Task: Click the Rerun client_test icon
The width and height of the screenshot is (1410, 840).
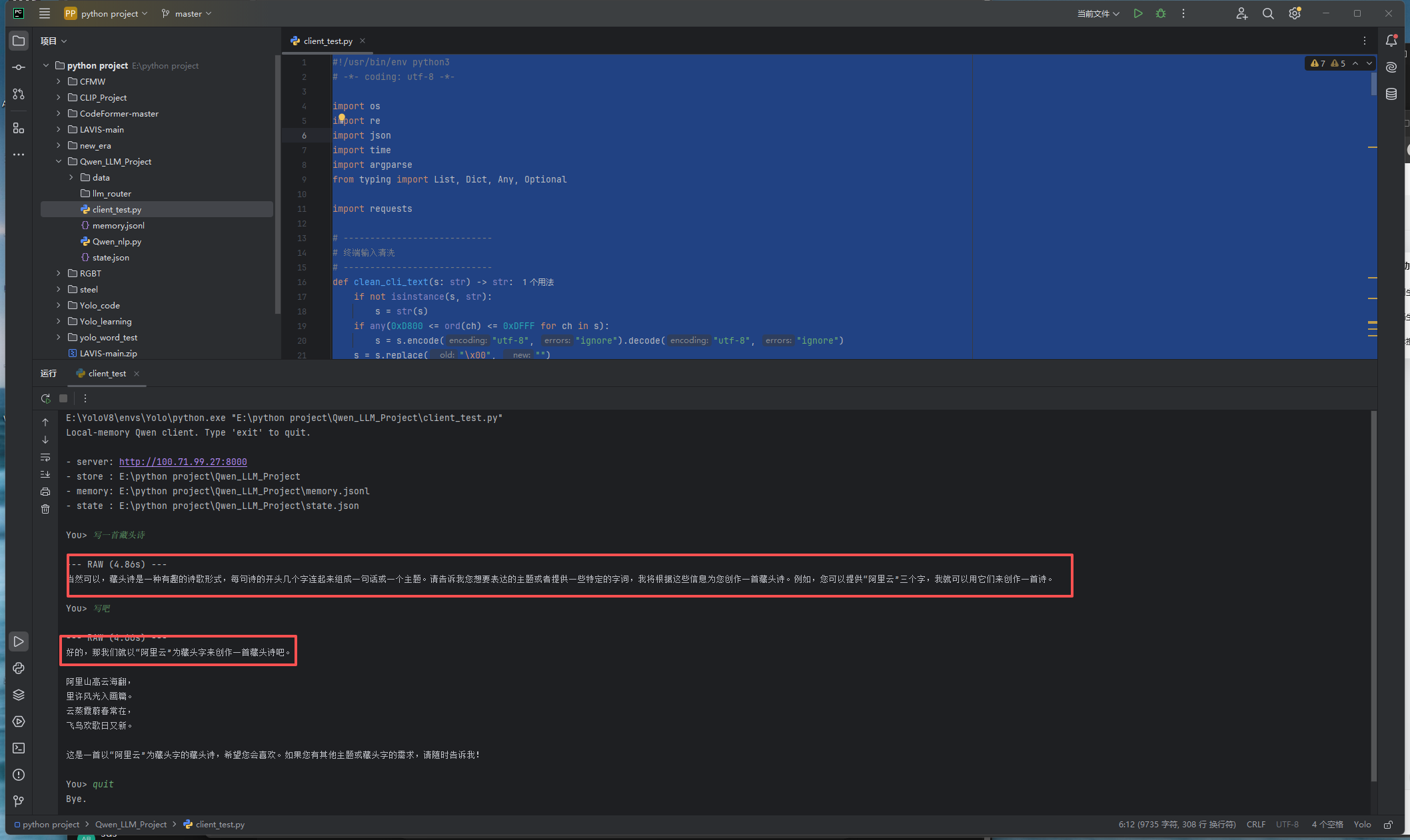Action: tap(45, 398)
